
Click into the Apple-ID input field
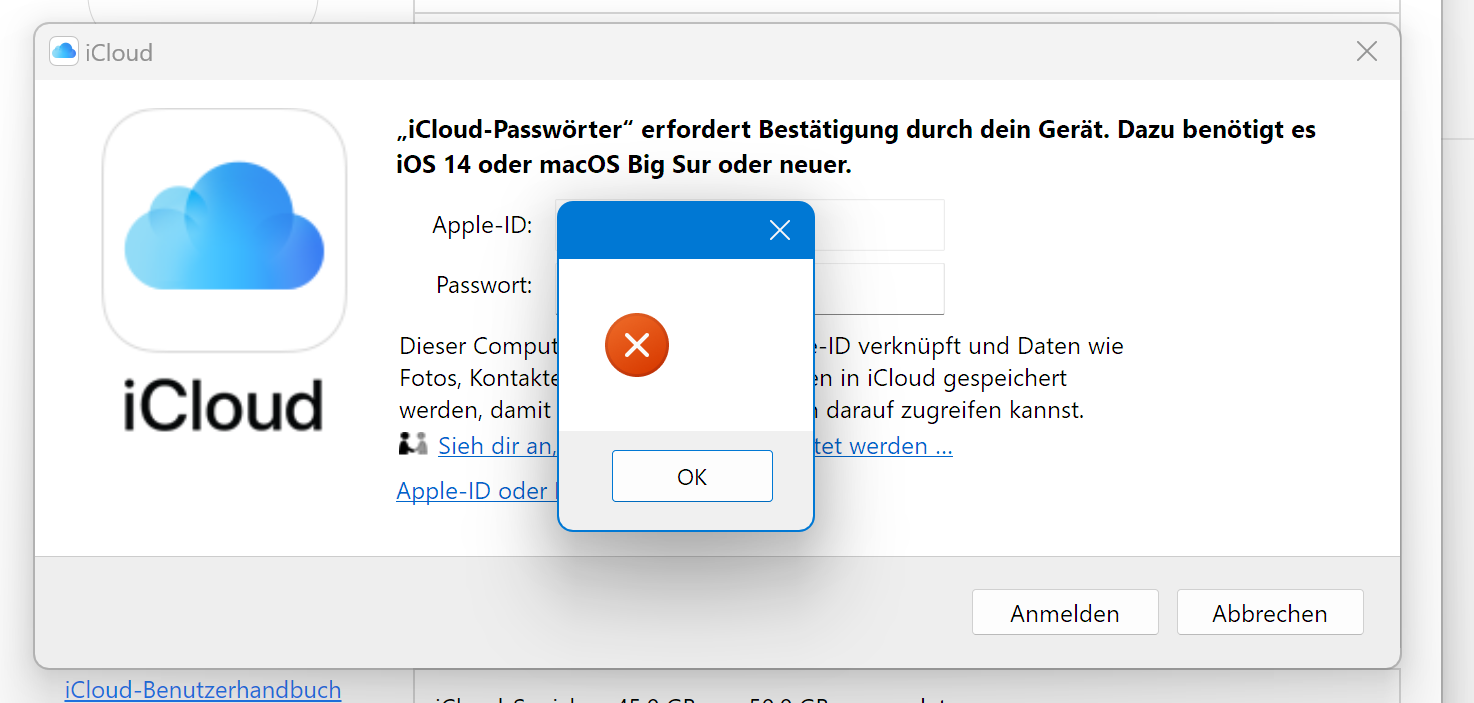(878, 225)
